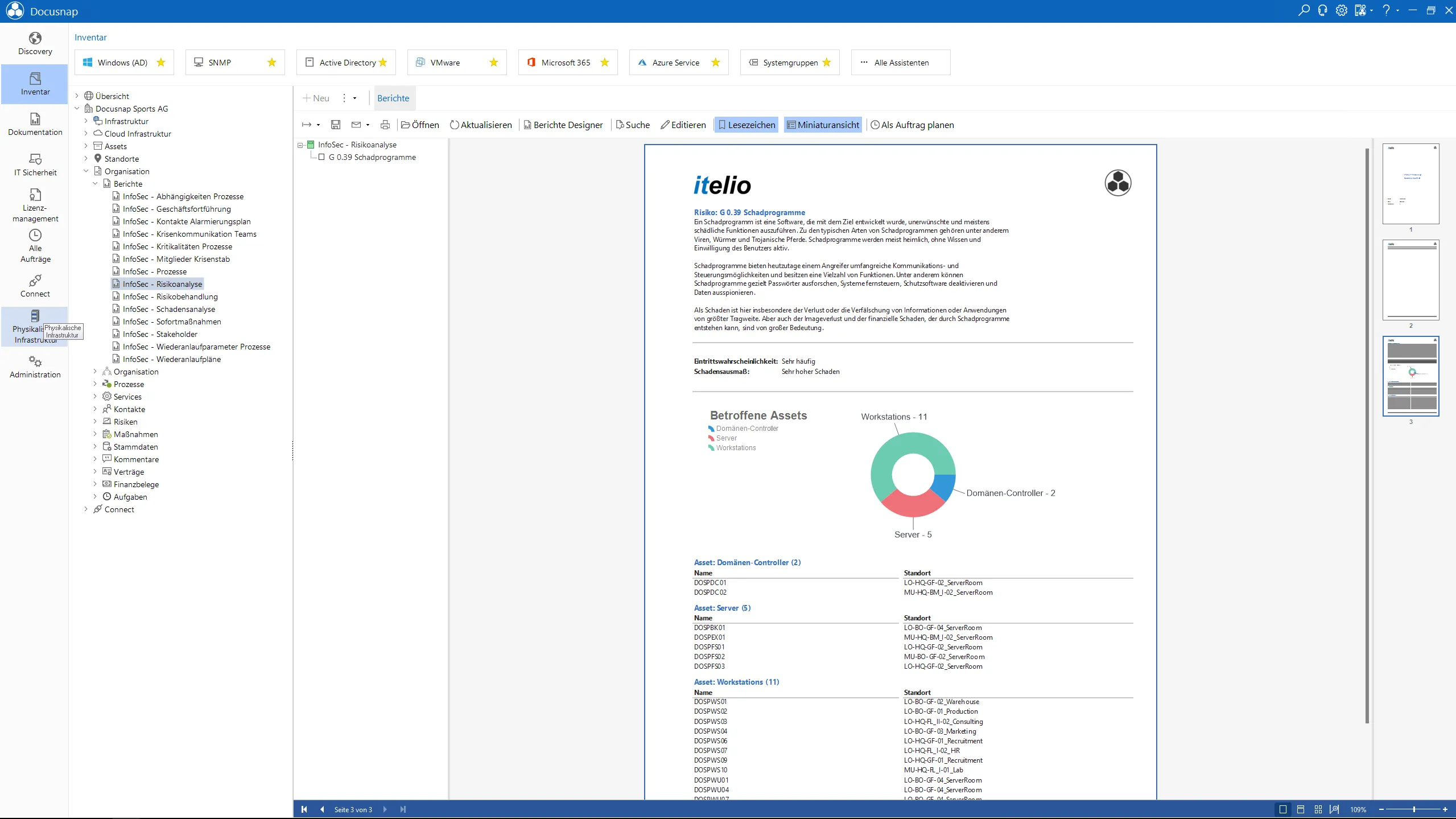Expand the Infrastruktur tree node
This screenshot has height=819, width=1456.
86,121
